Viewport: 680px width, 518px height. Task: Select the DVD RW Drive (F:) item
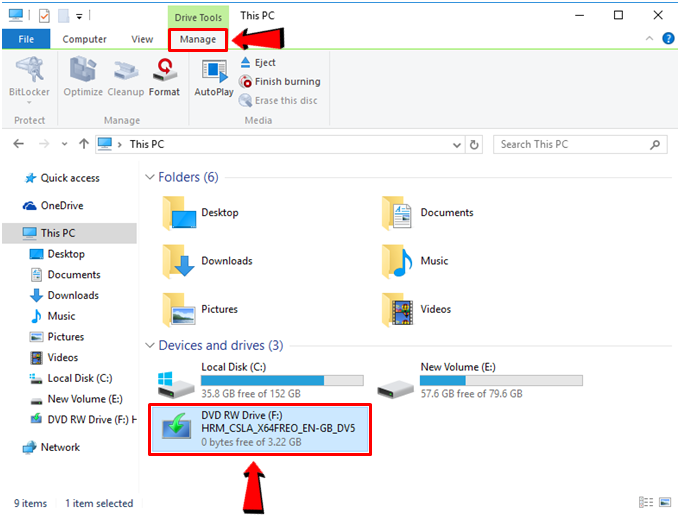(x=260, y=429)
